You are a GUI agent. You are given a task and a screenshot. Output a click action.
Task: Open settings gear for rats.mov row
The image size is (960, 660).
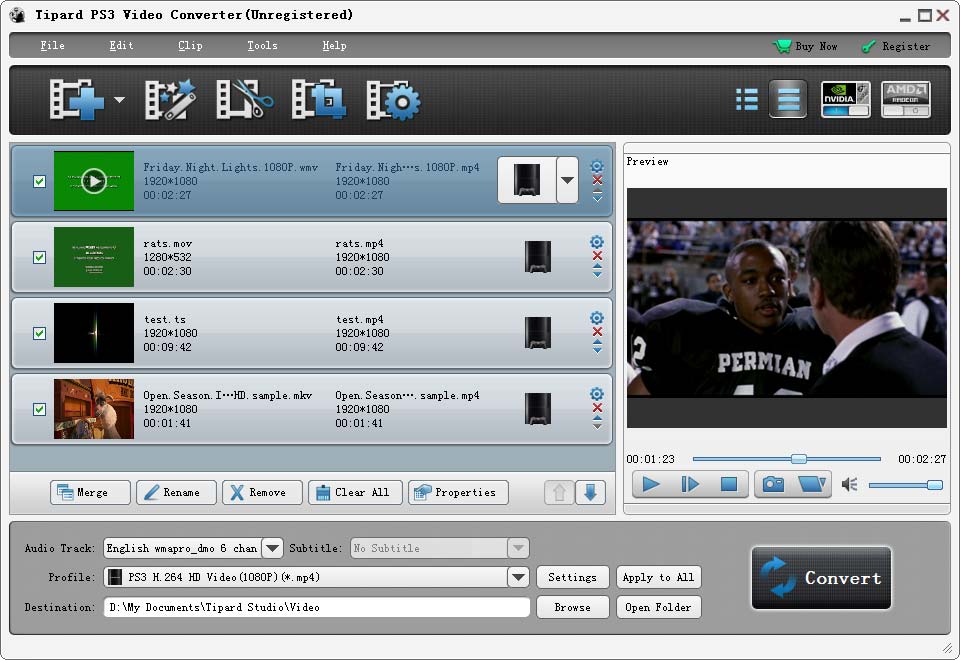597,242
